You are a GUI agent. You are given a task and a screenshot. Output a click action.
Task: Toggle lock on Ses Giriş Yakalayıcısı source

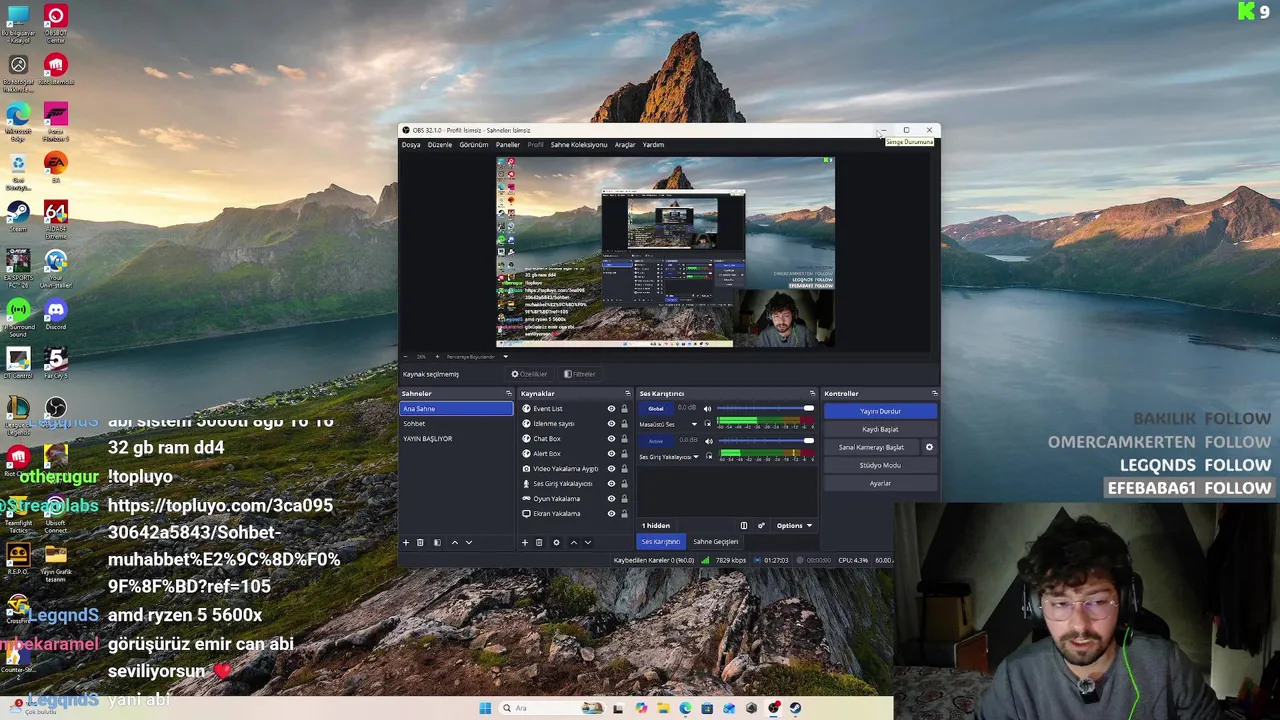coord(624,484)
